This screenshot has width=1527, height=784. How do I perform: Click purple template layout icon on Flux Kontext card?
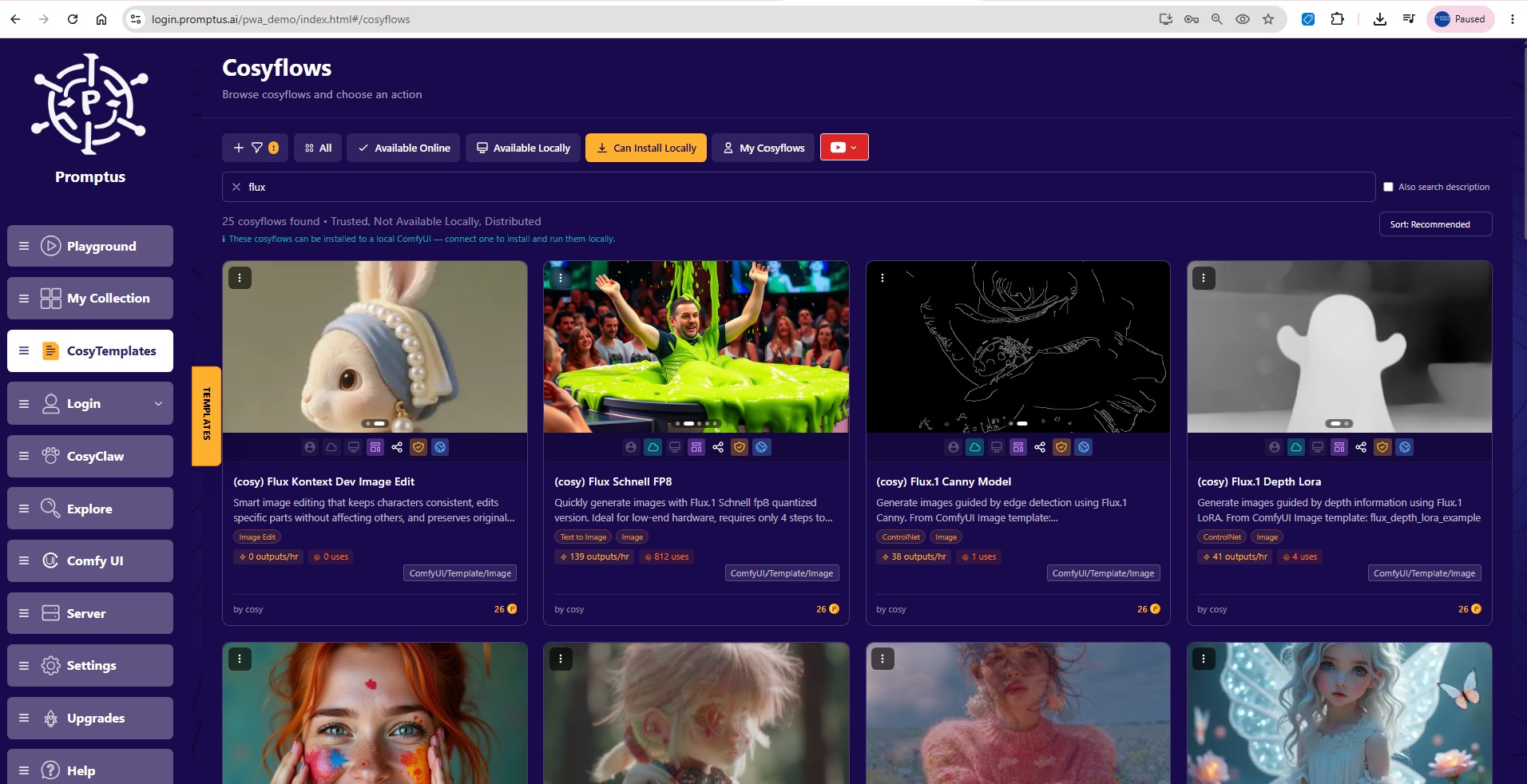[375, 447]
